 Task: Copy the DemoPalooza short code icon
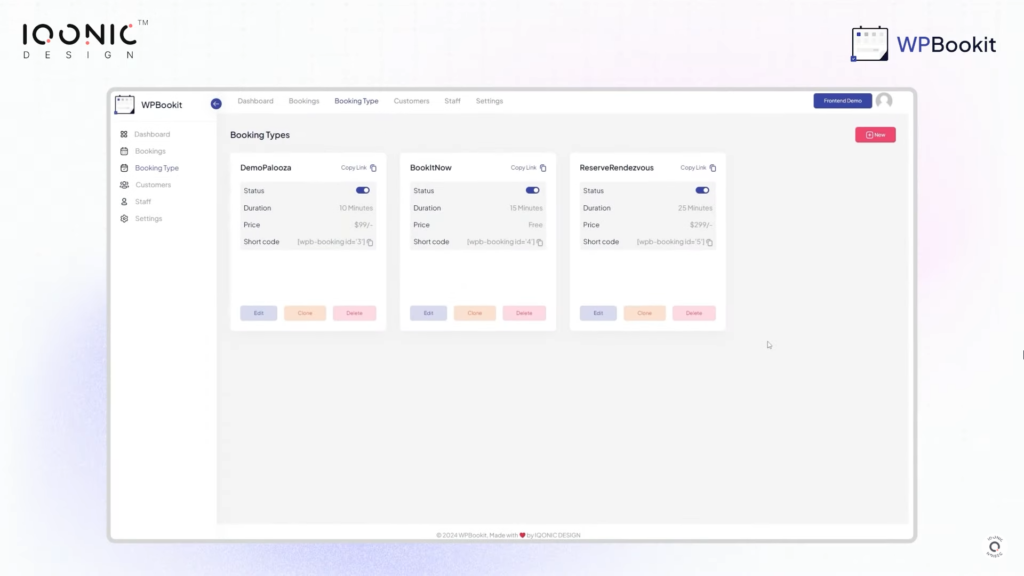coord(370,242)
